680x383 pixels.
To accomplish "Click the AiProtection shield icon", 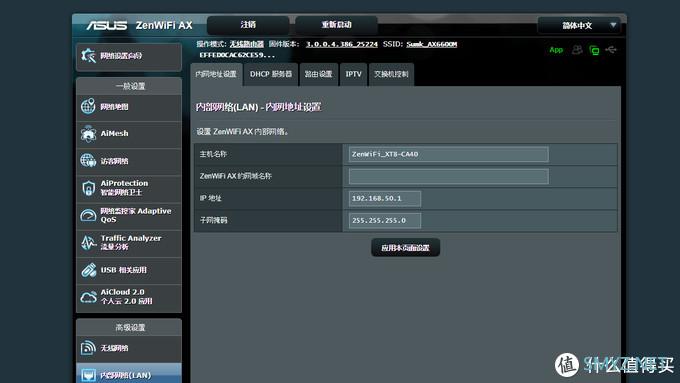I will [x=88, y=188].
